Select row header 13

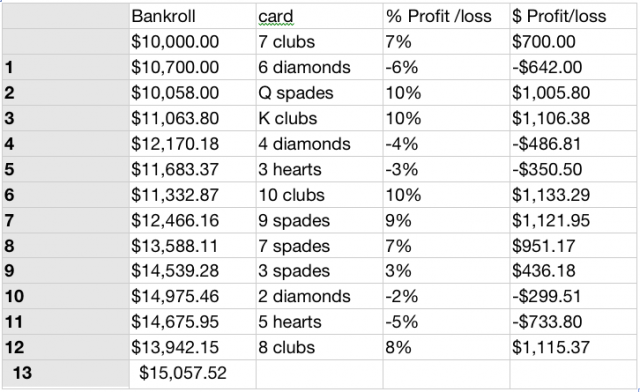pyautogui.click(x=66, y=373)
